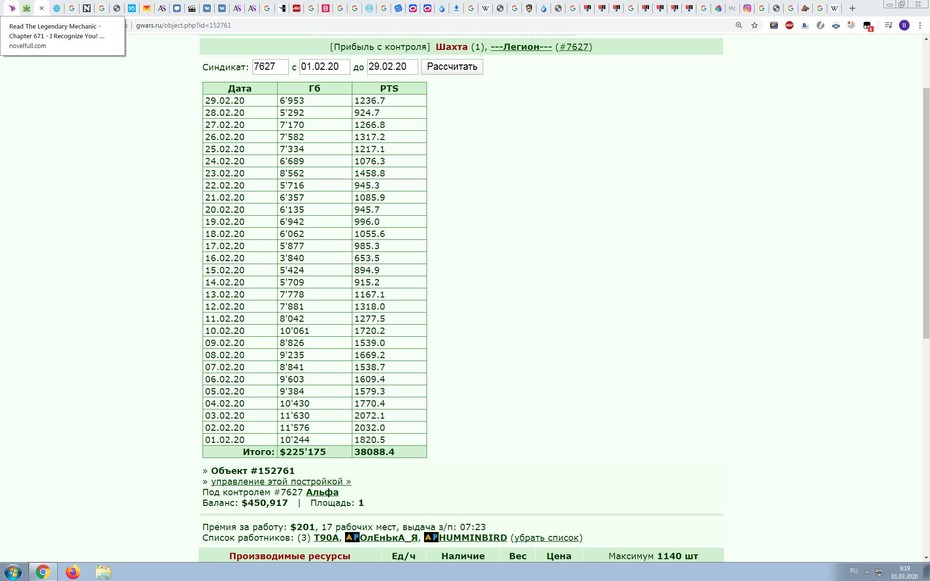The image size is (930, 581).
Task: Switch to the film clapperboard tab
Action: click(x=192, y=8)
